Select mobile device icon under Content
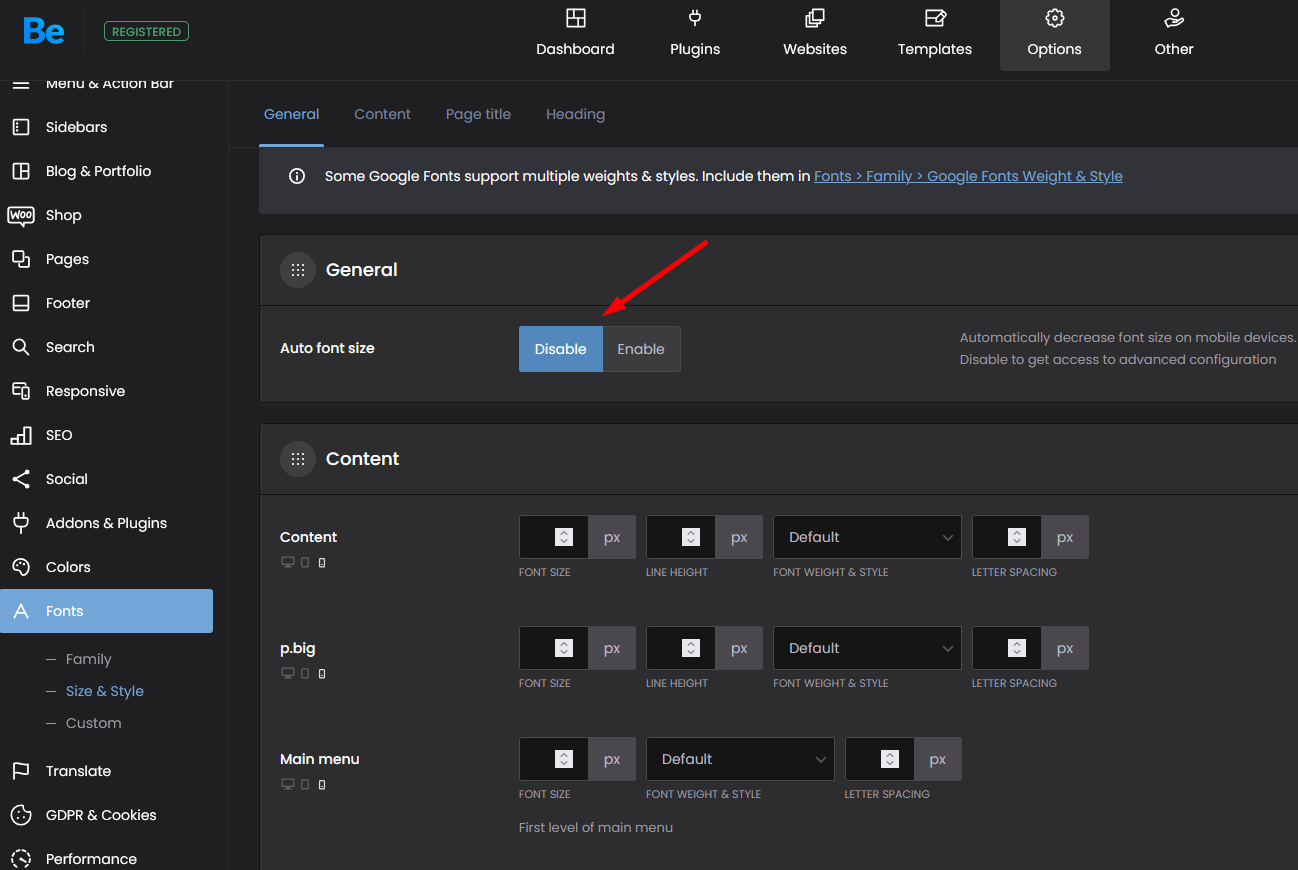The width and height of the screenshot is (1298, 870). click(x=322, y=563)
